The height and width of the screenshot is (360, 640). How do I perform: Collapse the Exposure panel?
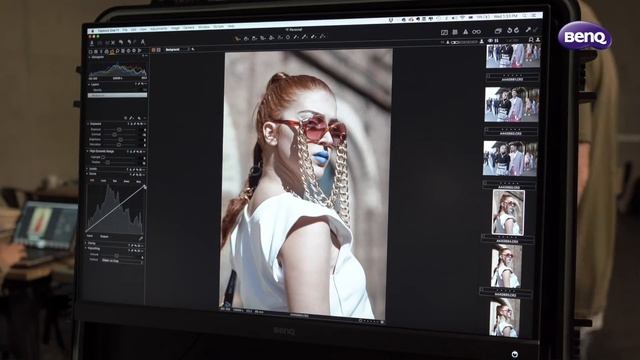[88, 124]
